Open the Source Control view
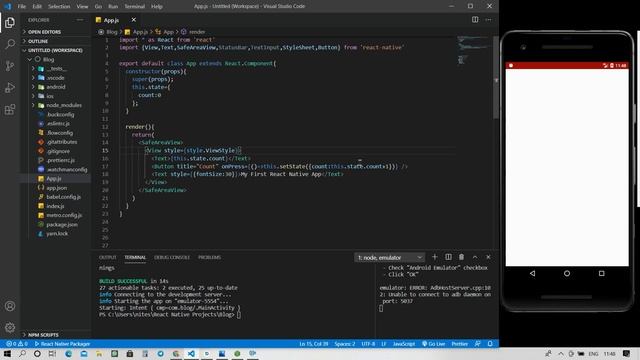The height and width of the screenshot is (360, 640). 10,66
